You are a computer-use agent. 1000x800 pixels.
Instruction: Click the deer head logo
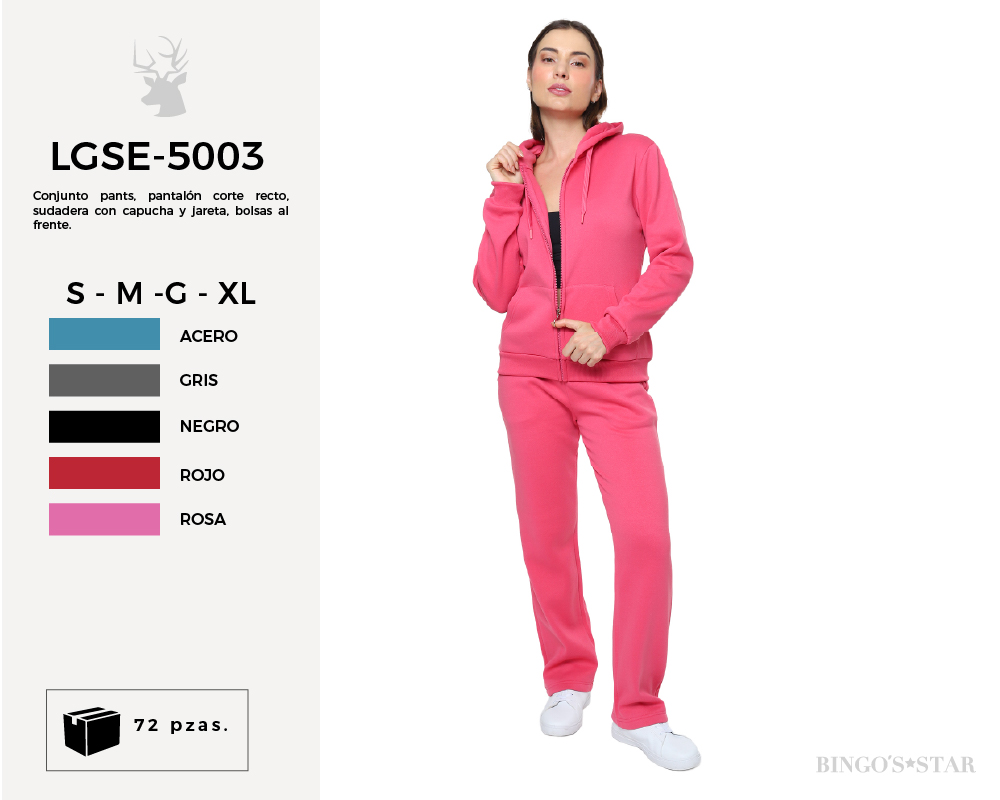(161, 77)
